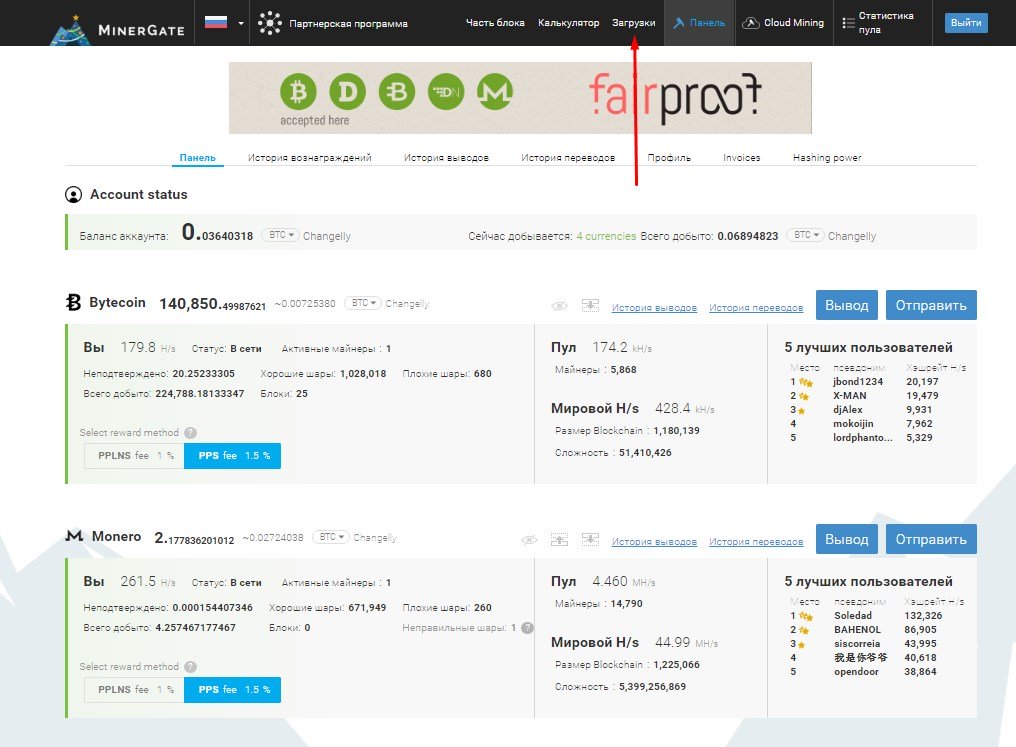Viewport: 1016px width, 747px height.
Task: Select PPS fee 1.5% for Bytecoin
Action: click(x=233, y=455)
